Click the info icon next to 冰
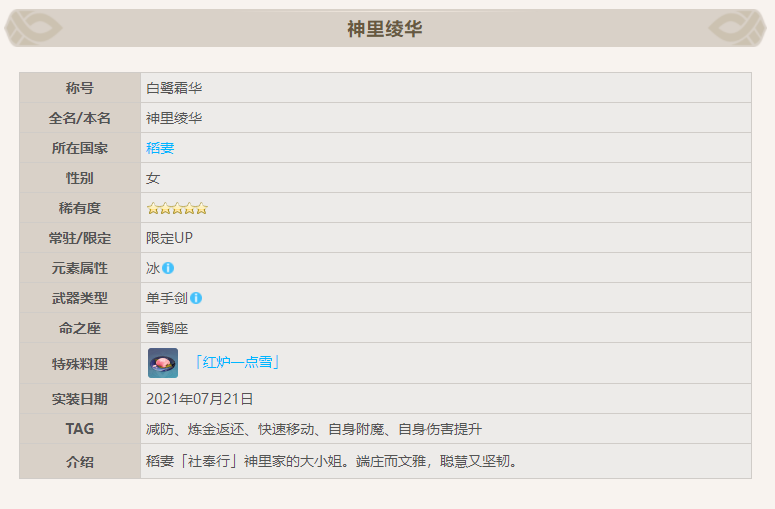Viewport: 775px width, 509px height. [x=168, y=268]
